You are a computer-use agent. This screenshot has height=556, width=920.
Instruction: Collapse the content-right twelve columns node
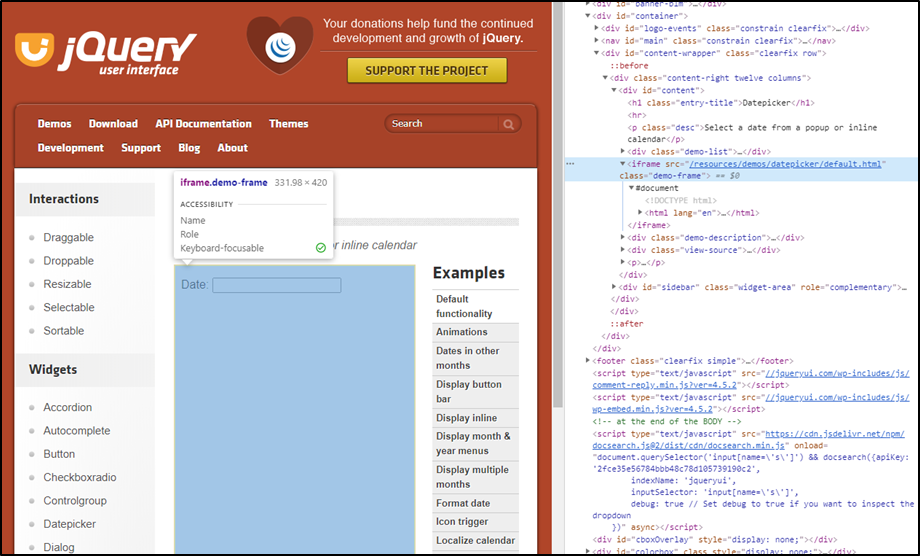(x=606, y=77)
